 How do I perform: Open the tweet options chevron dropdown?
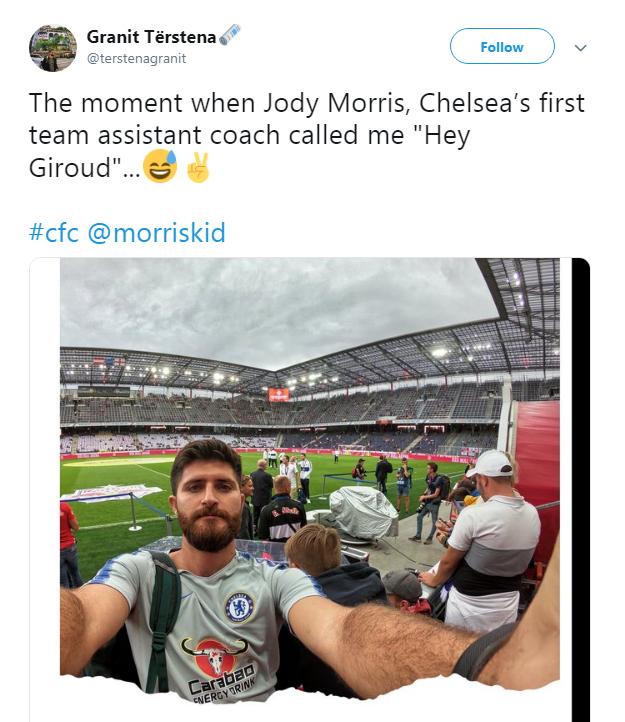coord(580,47)
